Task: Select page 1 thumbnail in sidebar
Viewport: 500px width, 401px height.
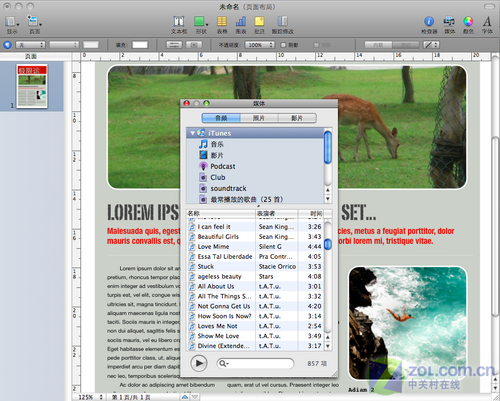Action: click(x=32, y=86)
